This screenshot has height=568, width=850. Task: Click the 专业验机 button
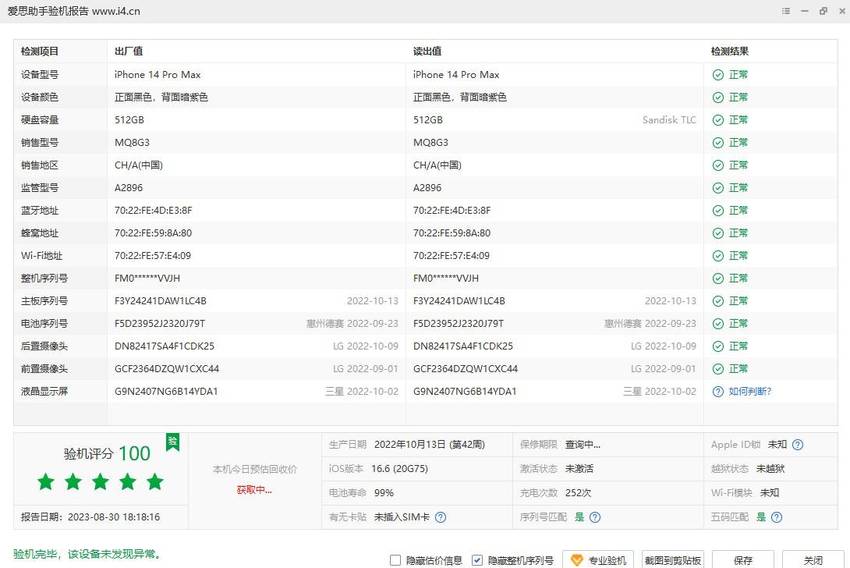click(x=598, y=560)
